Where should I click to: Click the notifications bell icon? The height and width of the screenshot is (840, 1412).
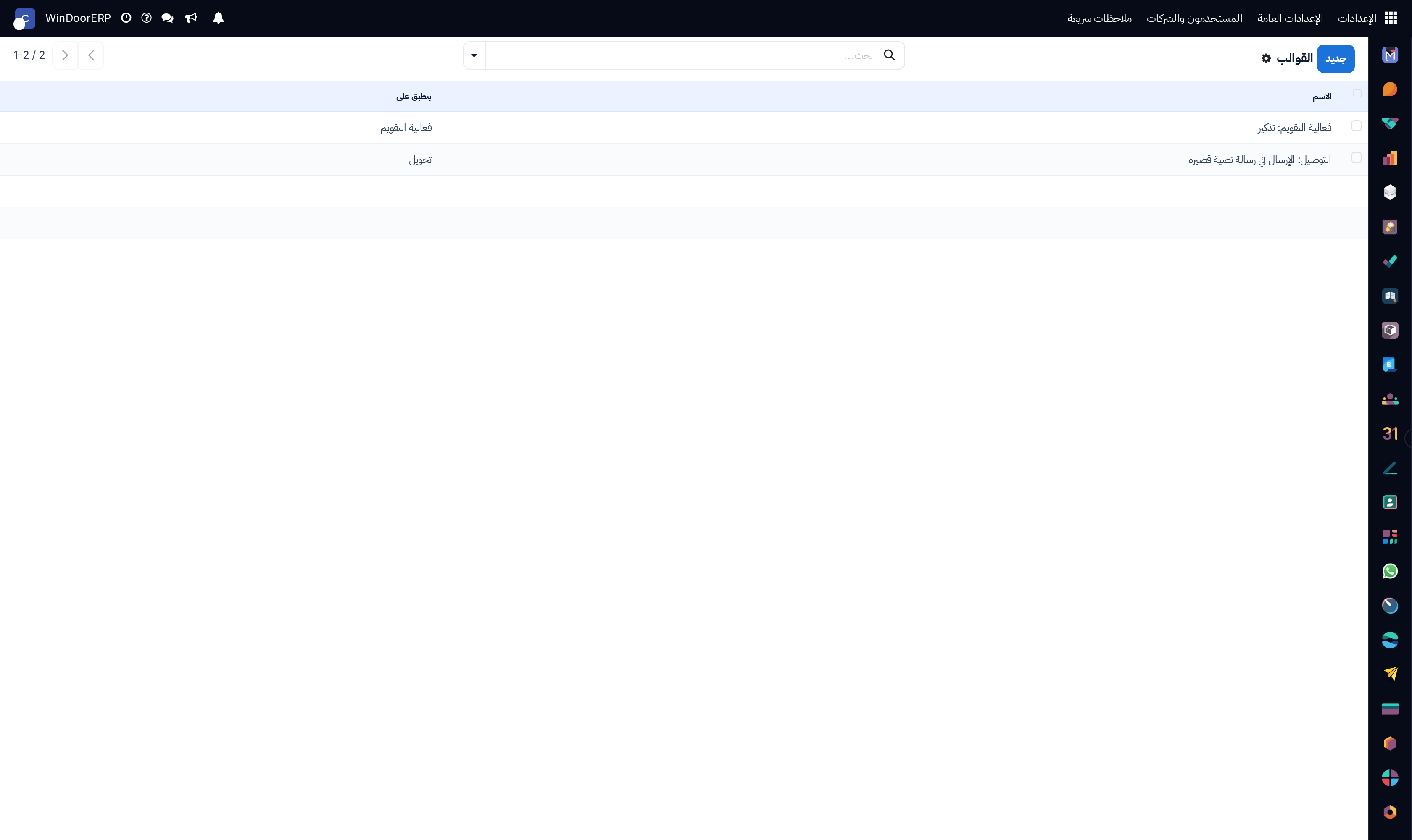pos(218,18)
